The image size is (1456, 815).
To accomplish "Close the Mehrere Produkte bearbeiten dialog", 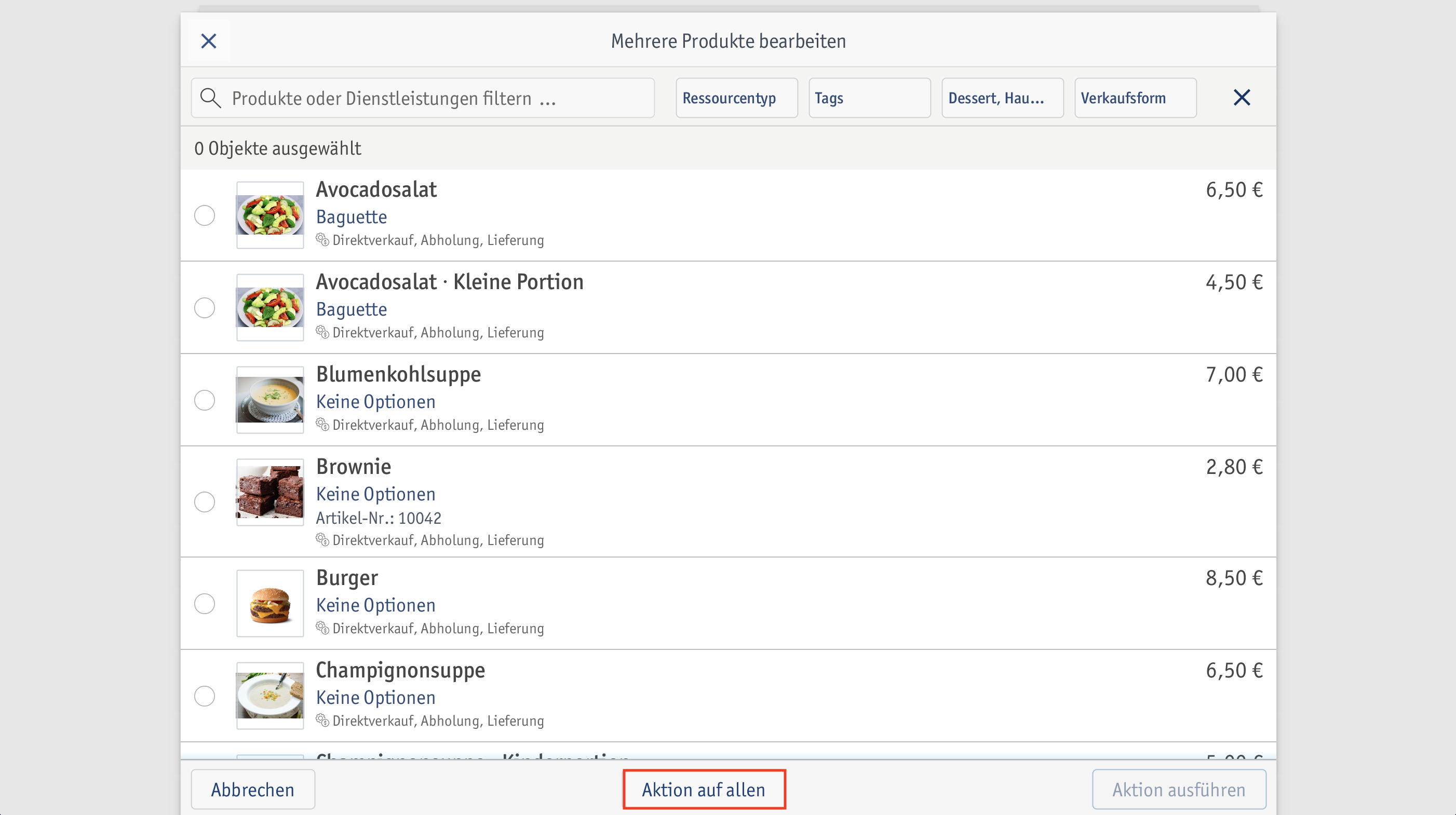I will pos(209,40).
